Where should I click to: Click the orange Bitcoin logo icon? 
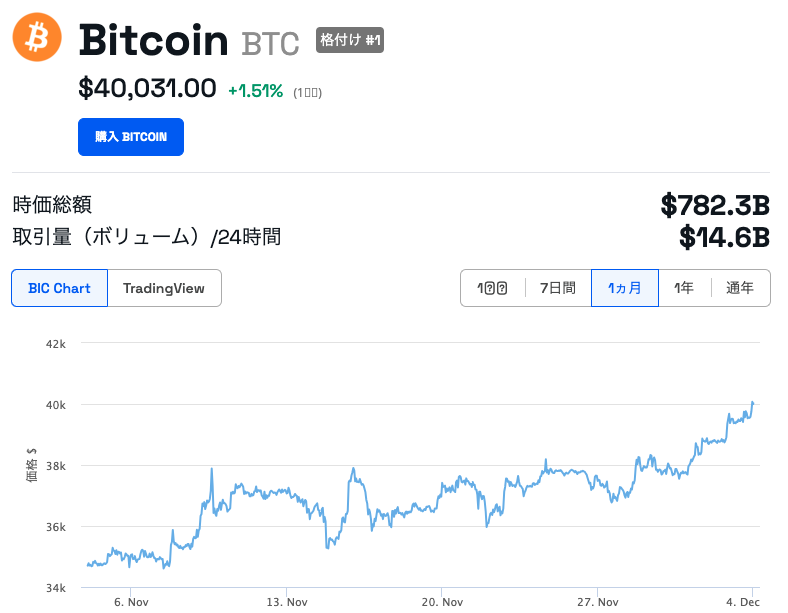37,37
